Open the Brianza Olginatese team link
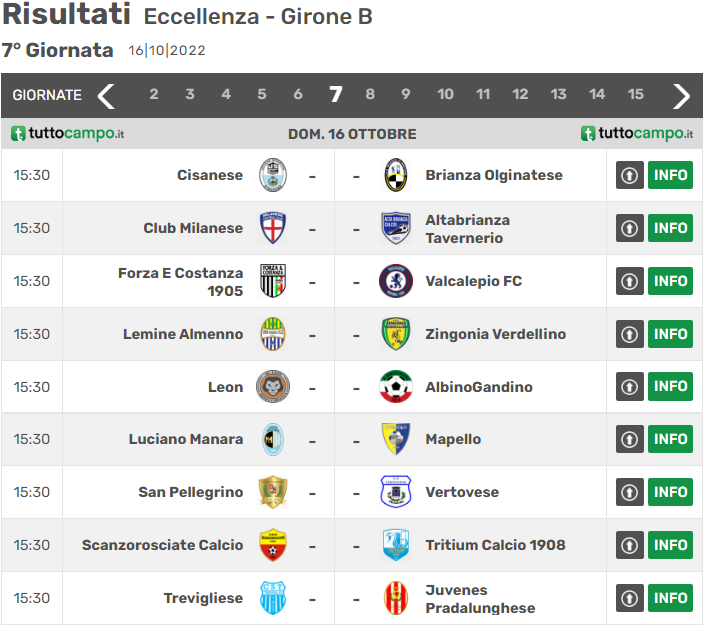 tap(494, 175)
